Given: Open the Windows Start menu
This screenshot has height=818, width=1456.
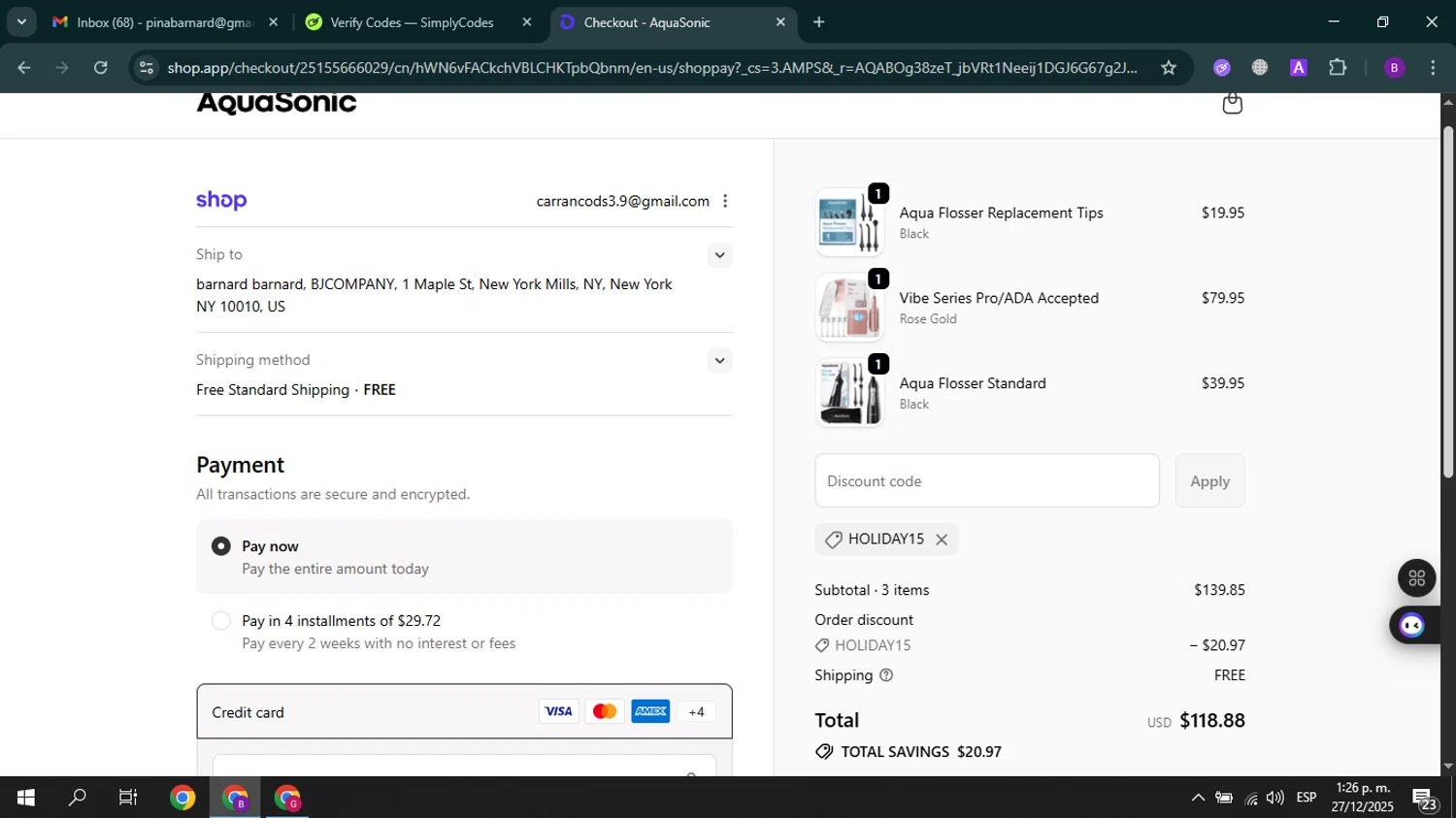Looking at the screenshot, I should point(25,798).
